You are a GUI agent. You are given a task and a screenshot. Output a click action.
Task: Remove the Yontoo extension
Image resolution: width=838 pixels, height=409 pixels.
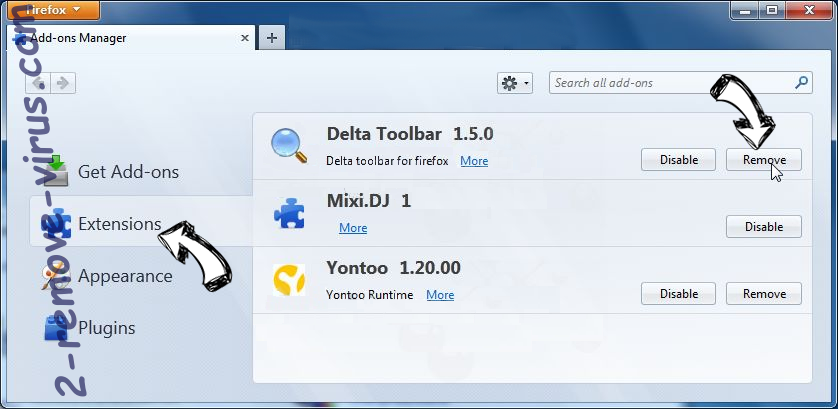[x=763, y=294]
